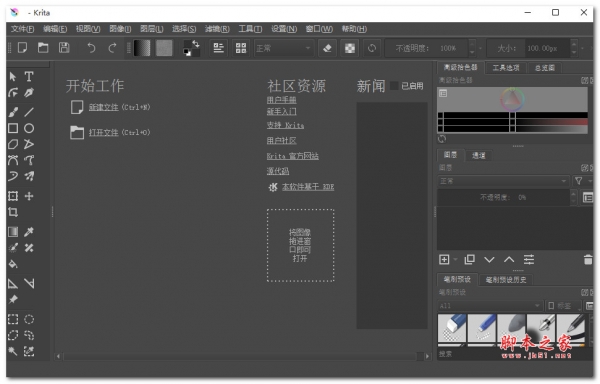
Task: Expand the brush preset tag All dropdown
Action: 490,306
